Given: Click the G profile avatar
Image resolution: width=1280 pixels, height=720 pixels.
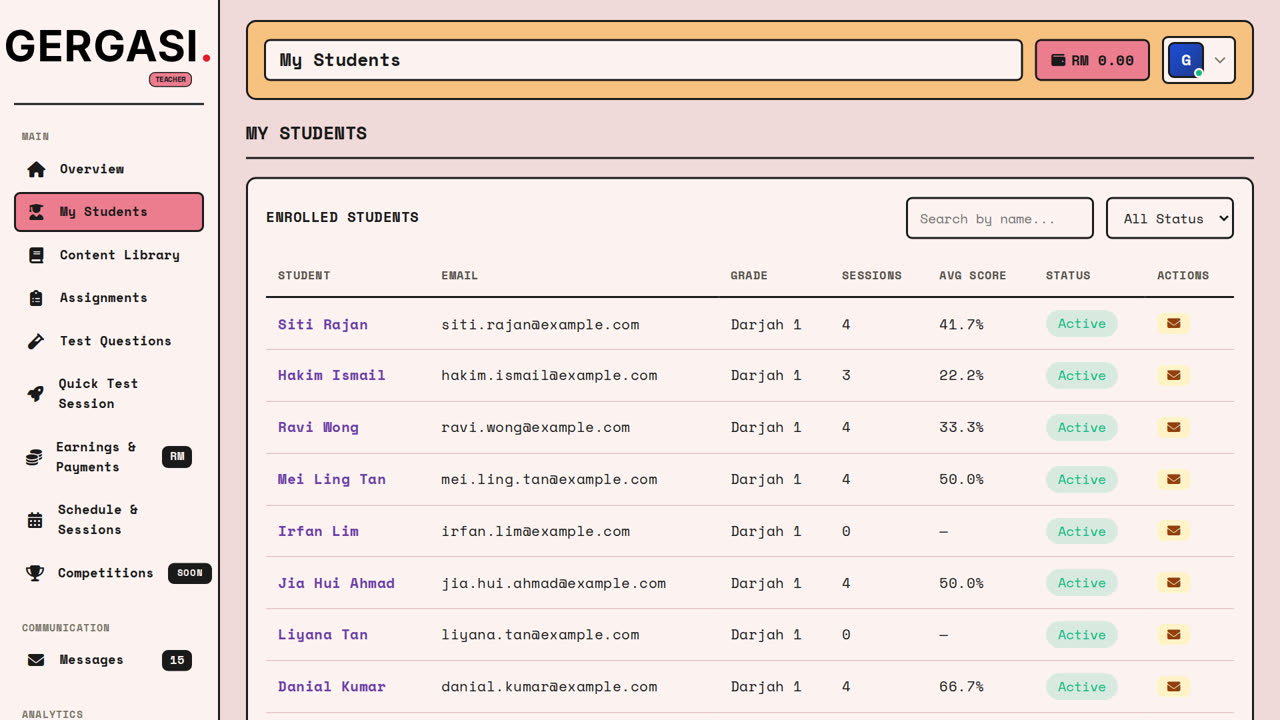Looking at the screenshot, I should point(1186,60).
